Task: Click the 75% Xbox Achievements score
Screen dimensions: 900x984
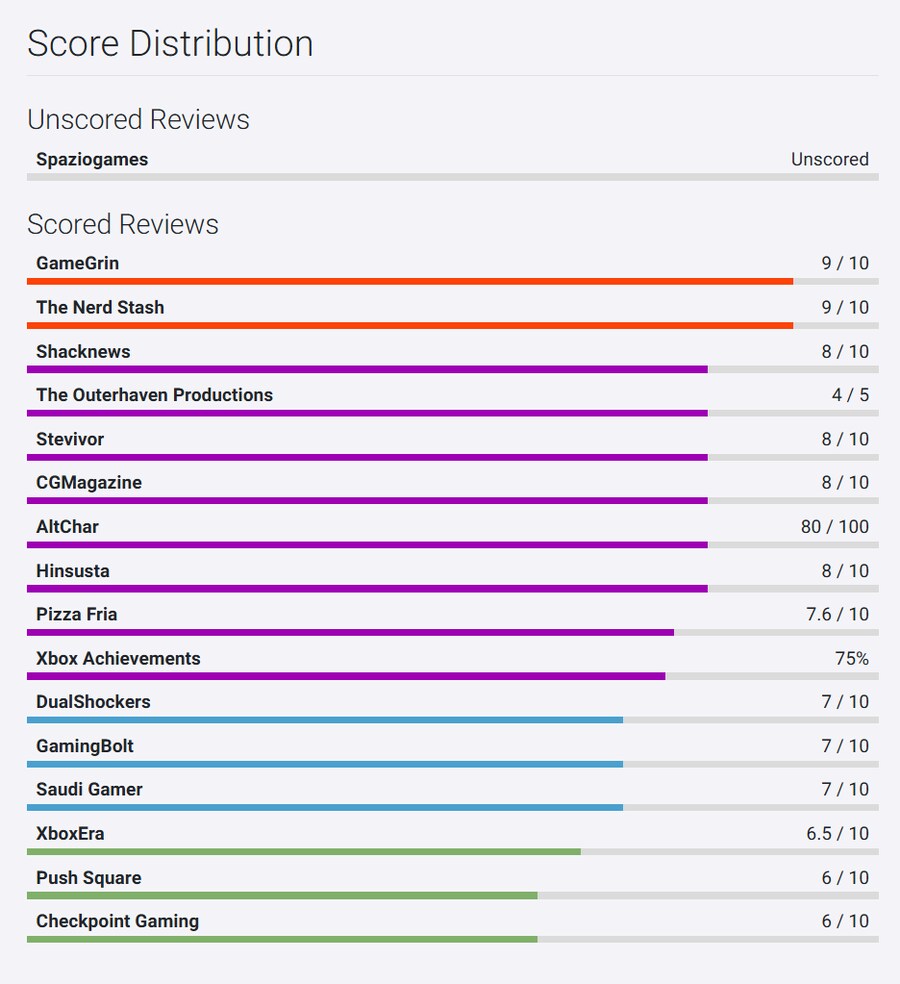Action: coord(851,658)
